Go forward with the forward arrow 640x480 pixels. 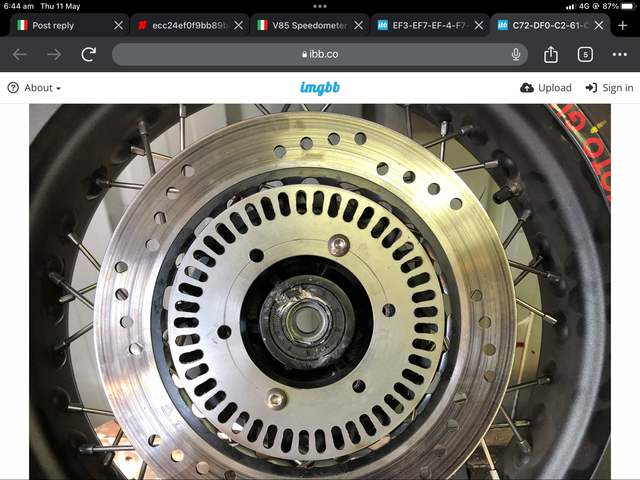click(54, 54)
